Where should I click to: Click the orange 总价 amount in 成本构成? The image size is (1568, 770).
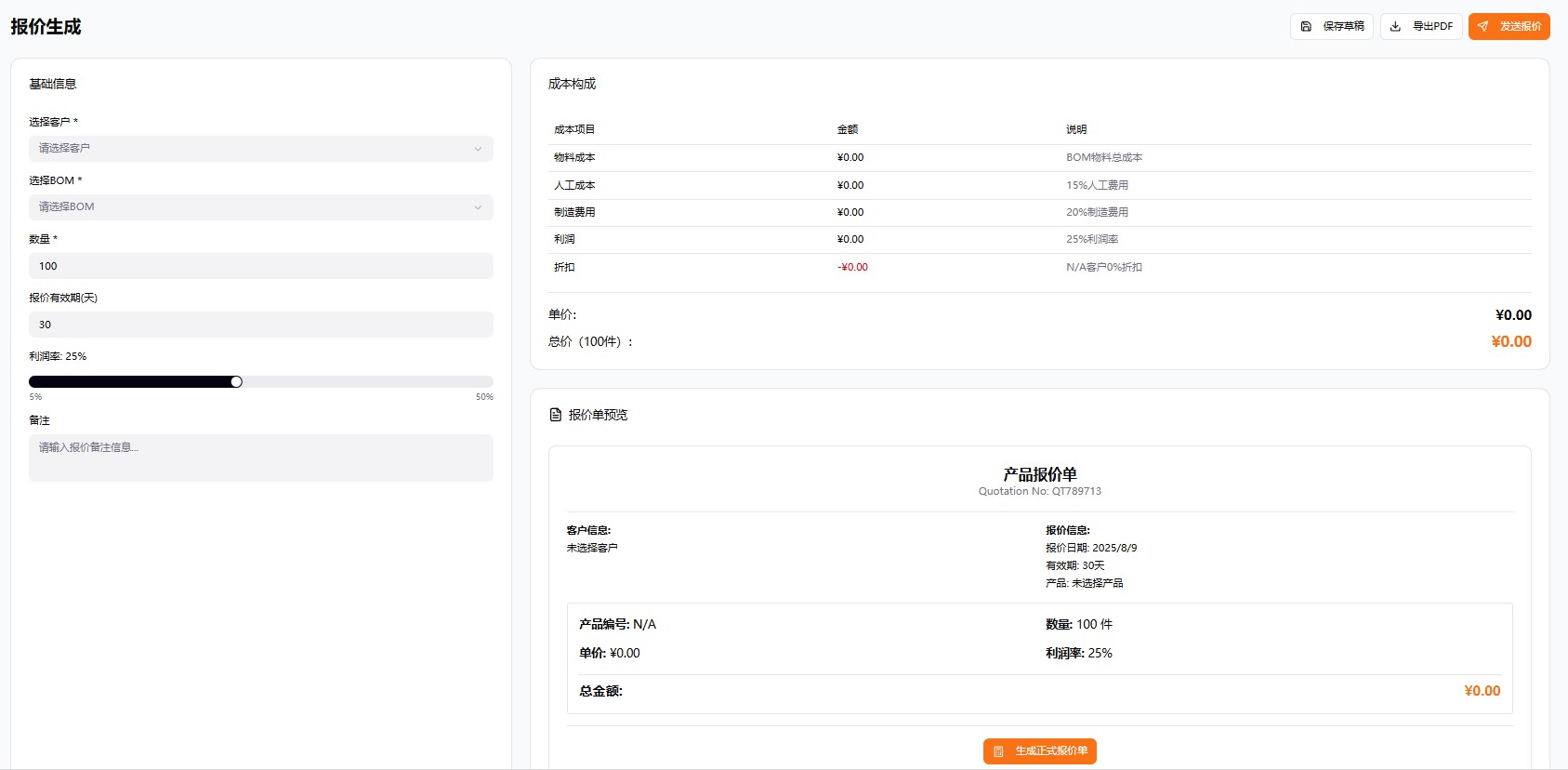(x=1510, y=342)
